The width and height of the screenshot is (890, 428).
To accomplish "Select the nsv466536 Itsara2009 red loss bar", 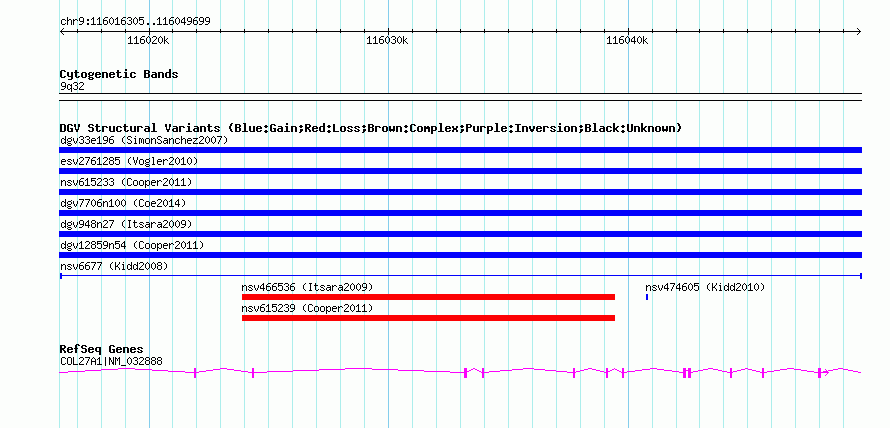I will point(428,297).
